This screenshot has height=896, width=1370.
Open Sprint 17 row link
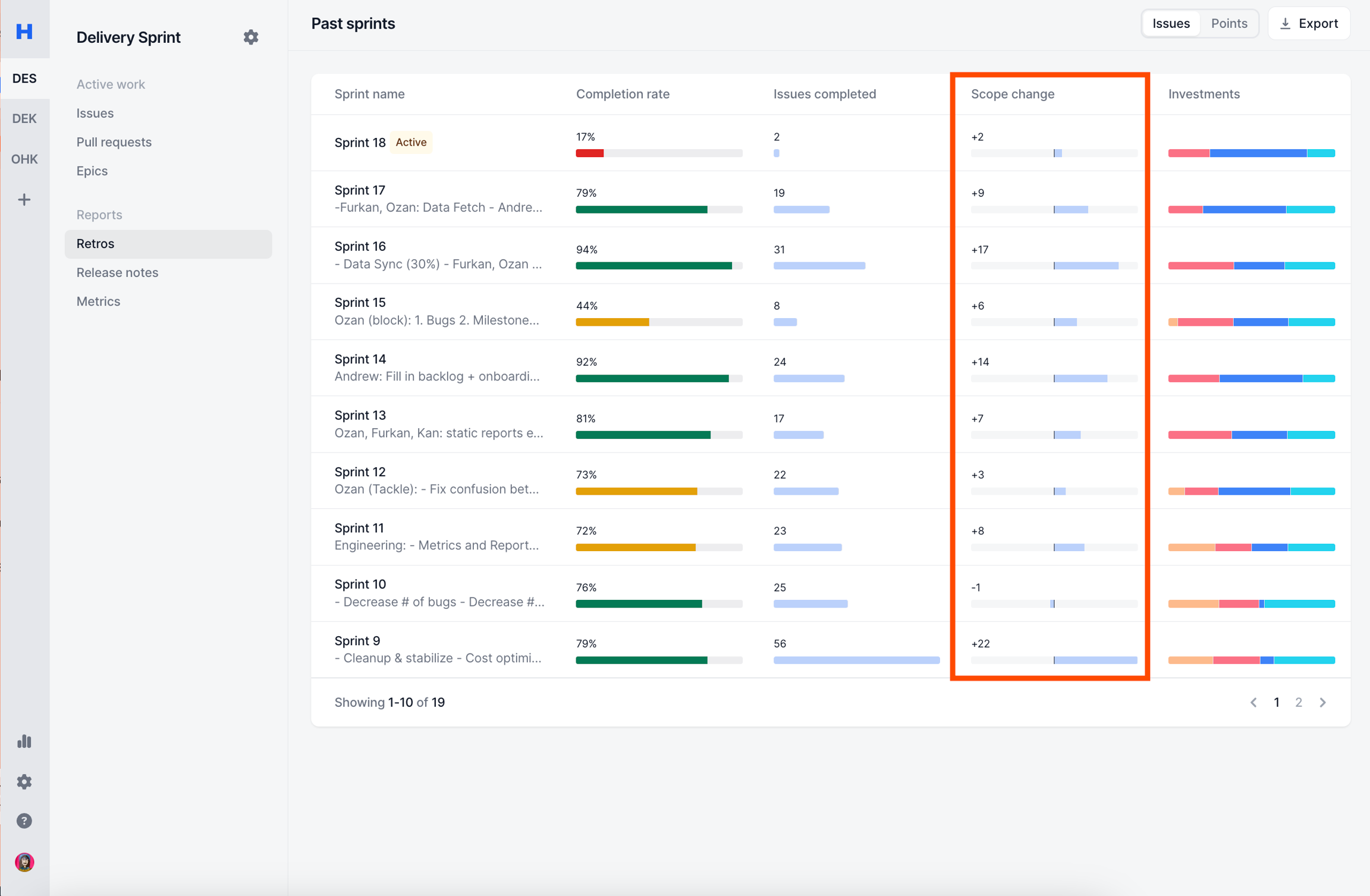tap(360, 190)
